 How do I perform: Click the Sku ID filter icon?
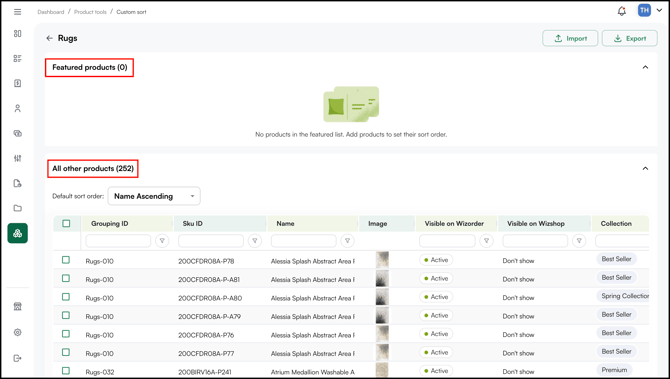(255, 241)
